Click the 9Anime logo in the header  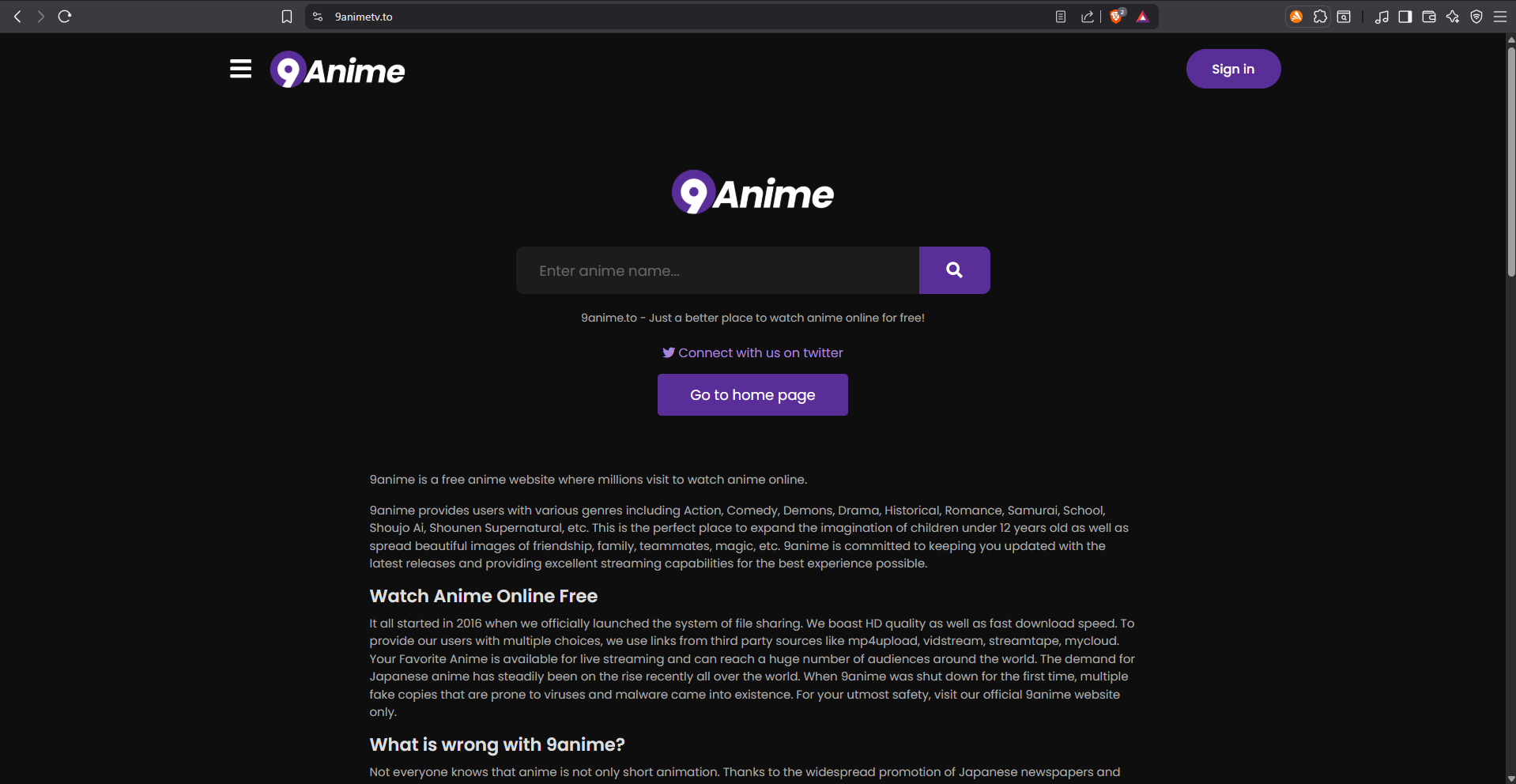(338, 70)
